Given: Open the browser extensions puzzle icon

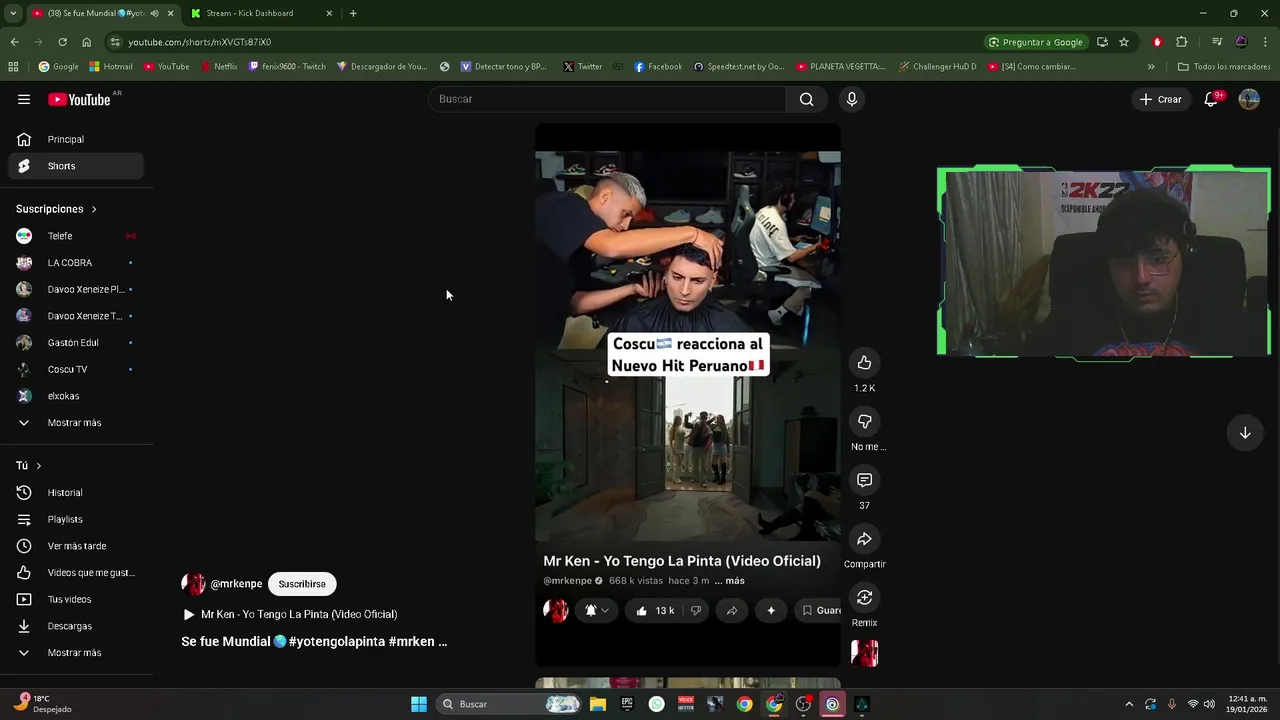Looking at the screenshot, I should [x=1182, y=42].
